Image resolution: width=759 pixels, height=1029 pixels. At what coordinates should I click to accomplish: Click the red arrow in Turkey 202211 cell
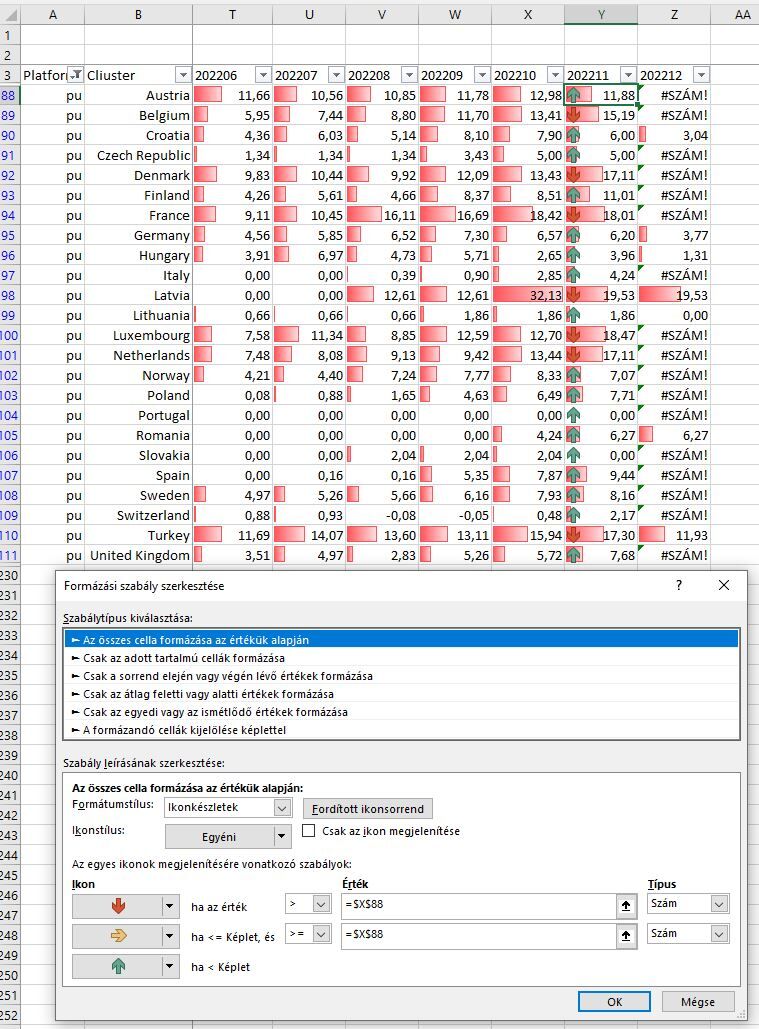click(573, 536)
